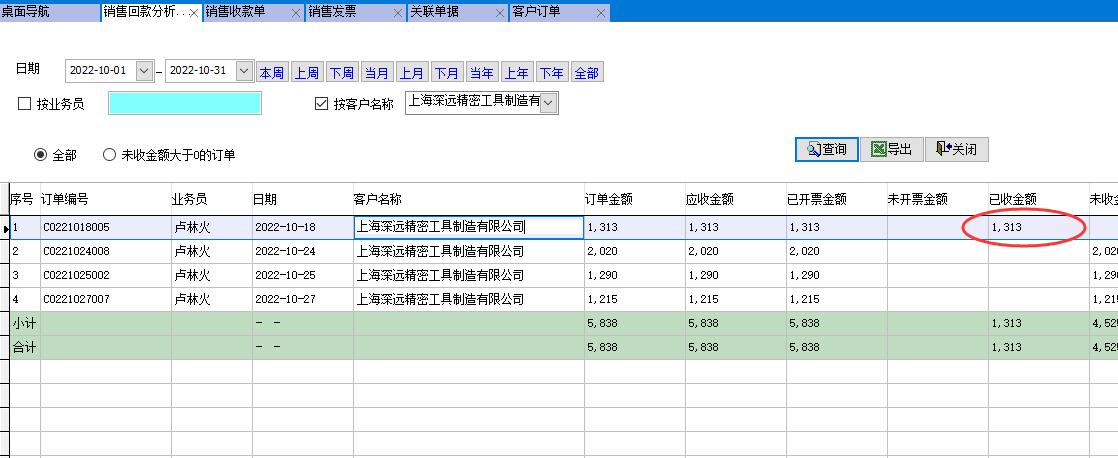
Task: Switch to the 桌面导航 tab
Action: [x=38, y=12]
